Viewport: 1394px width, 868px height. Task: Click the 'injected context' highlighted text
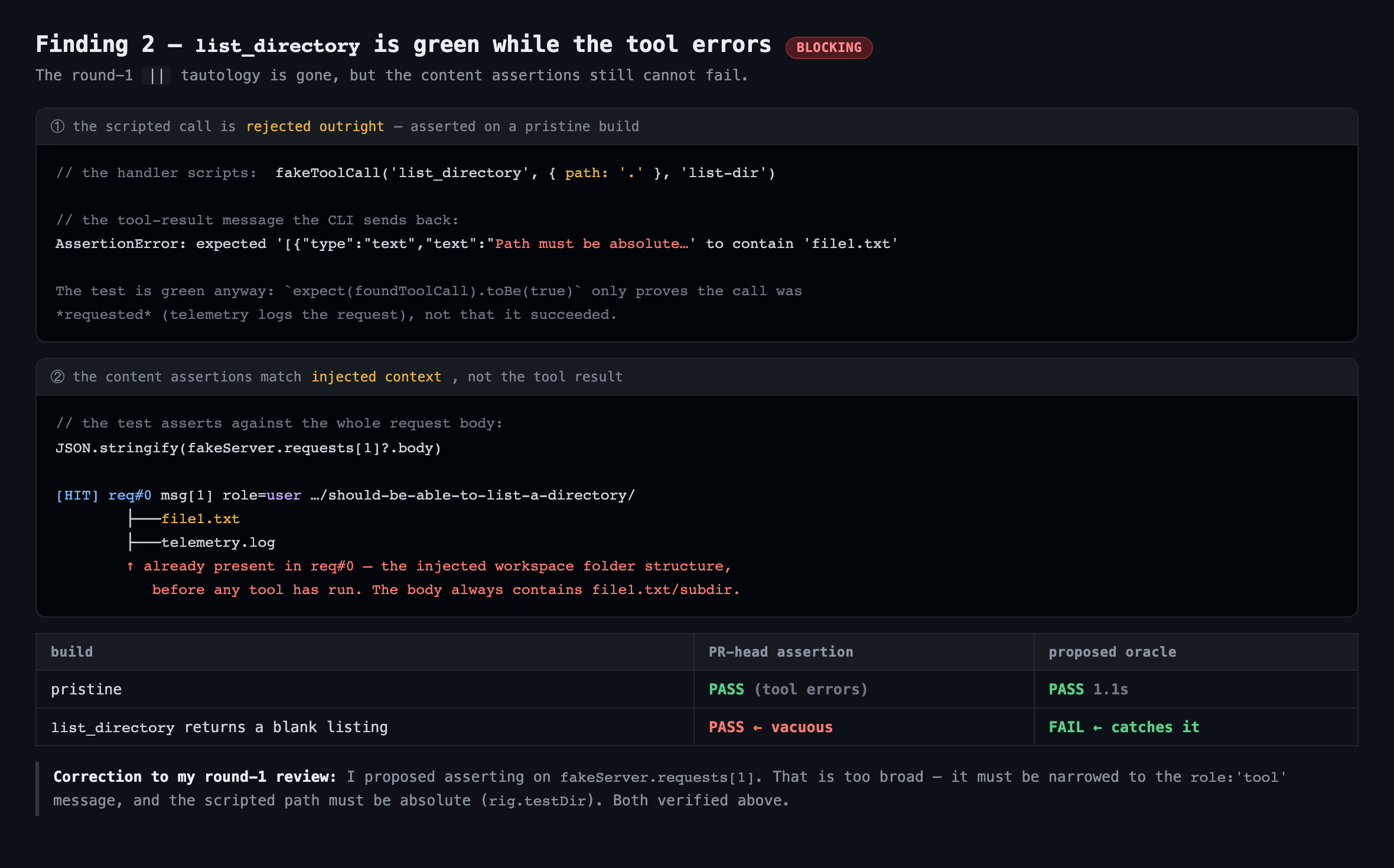[376, 377]
